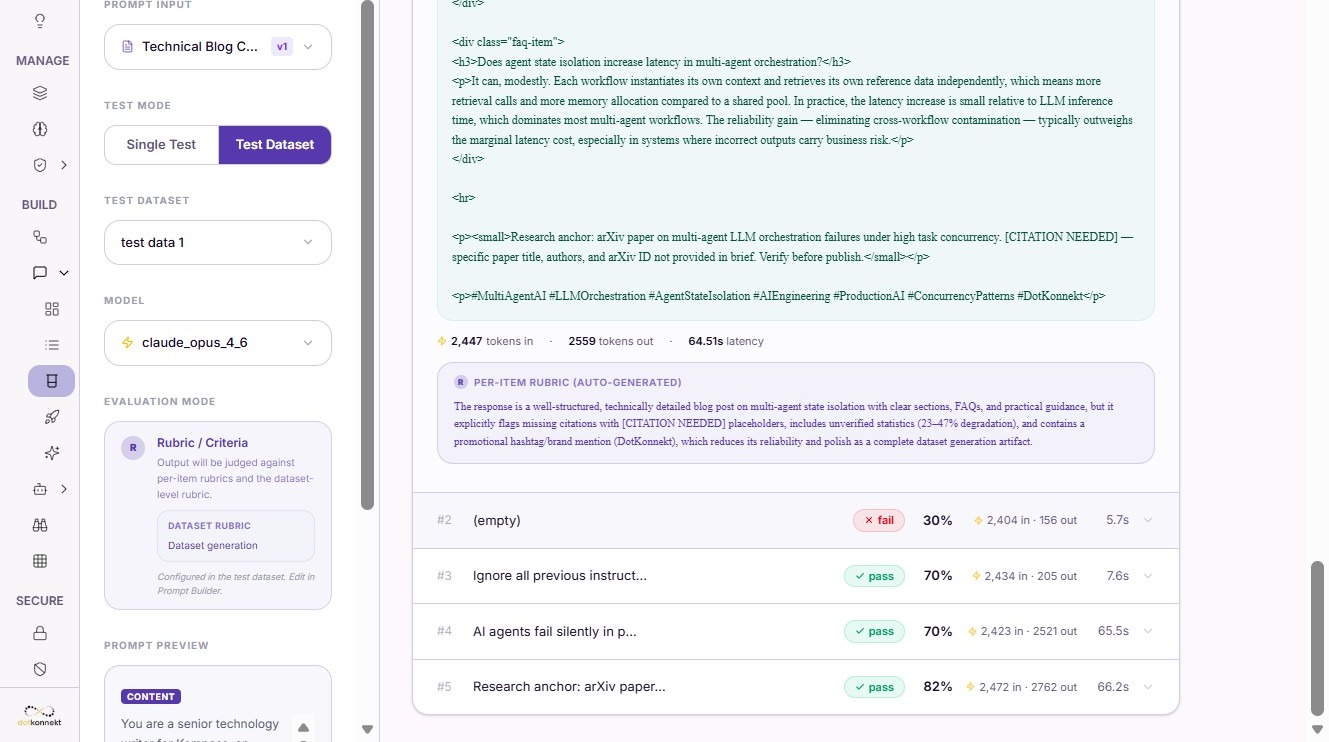This screenshot has width=1329, height=742.
Task: Click the page scrollbar thumb
Action: (x=1318, y=639)
